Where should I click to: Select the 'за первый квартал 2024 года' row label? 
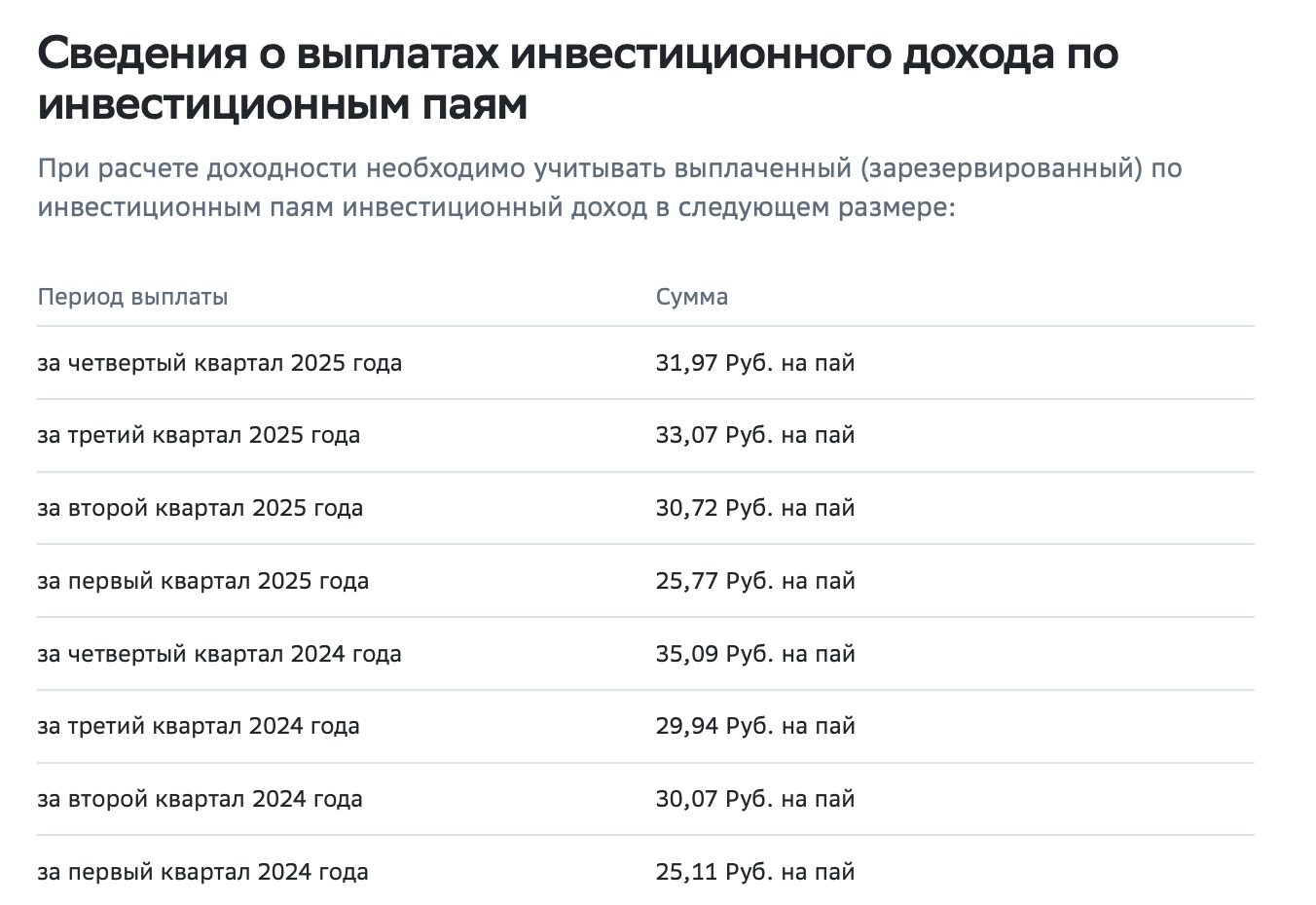coord(202,872)
